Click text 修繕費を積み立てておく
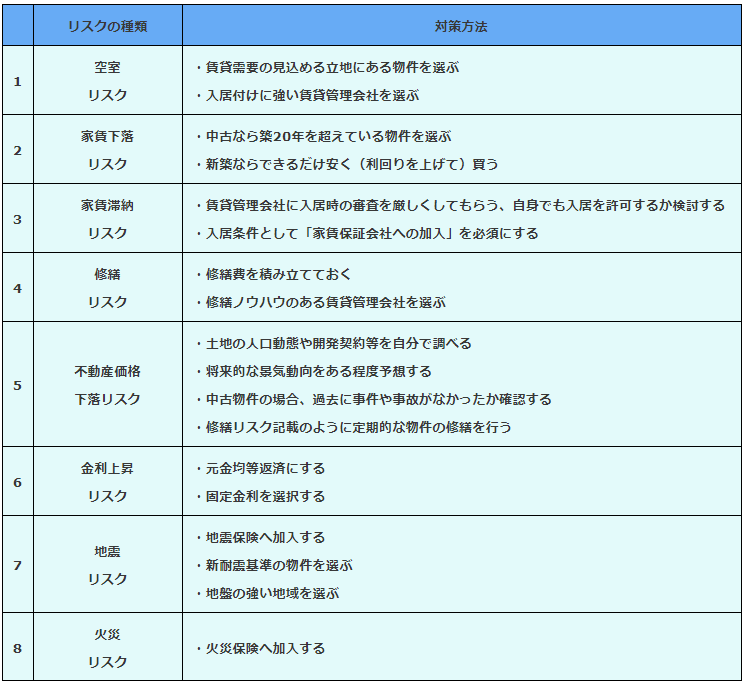744x682 pixels. coord(279,274)
